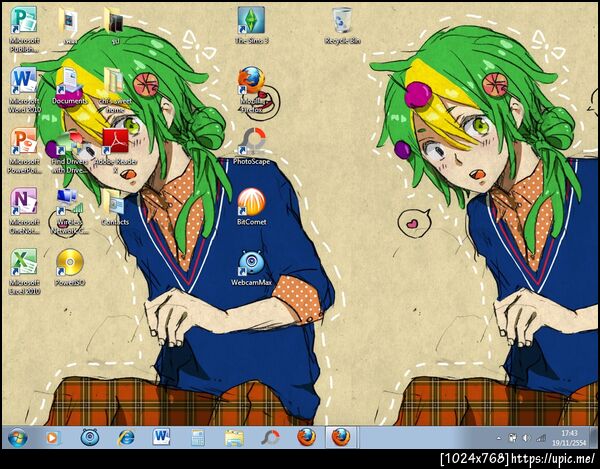The image size is (600, 469).
Task: Open Windows Explorer from the taskbar
Action: click(234, 438)
